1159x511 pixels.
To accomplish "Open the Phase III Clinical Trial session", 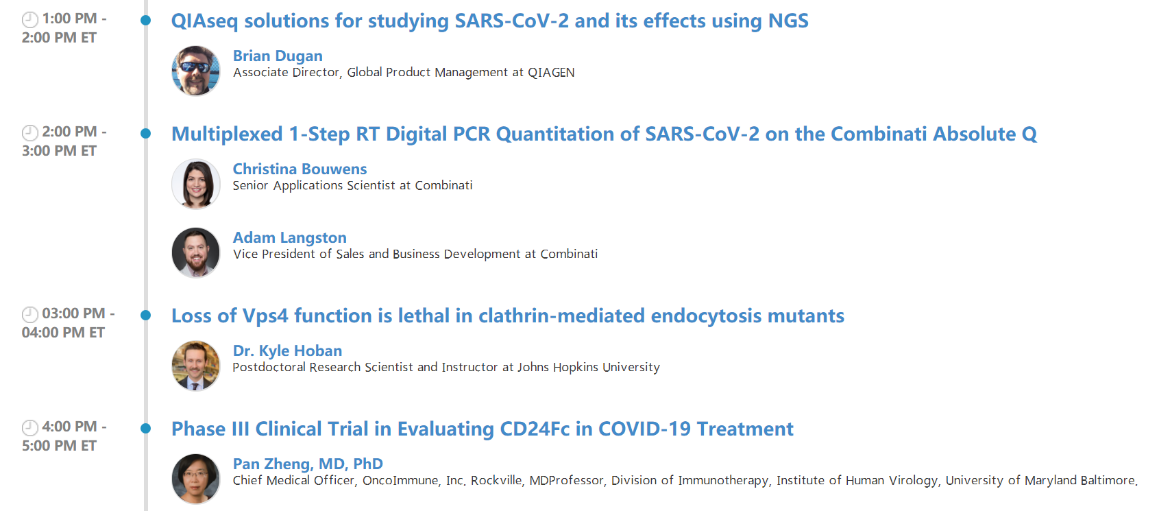I will point(483,429).
